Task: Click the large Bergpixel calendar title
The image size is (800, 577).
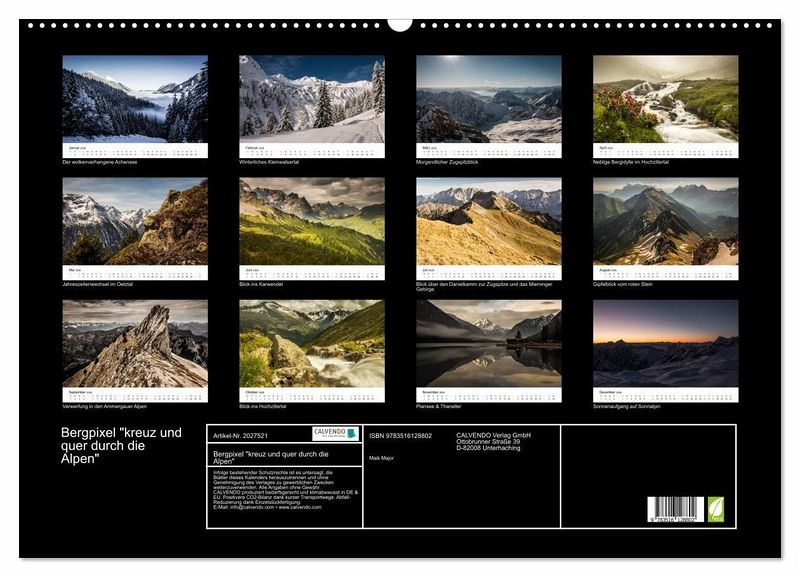Action: point(121,445)
